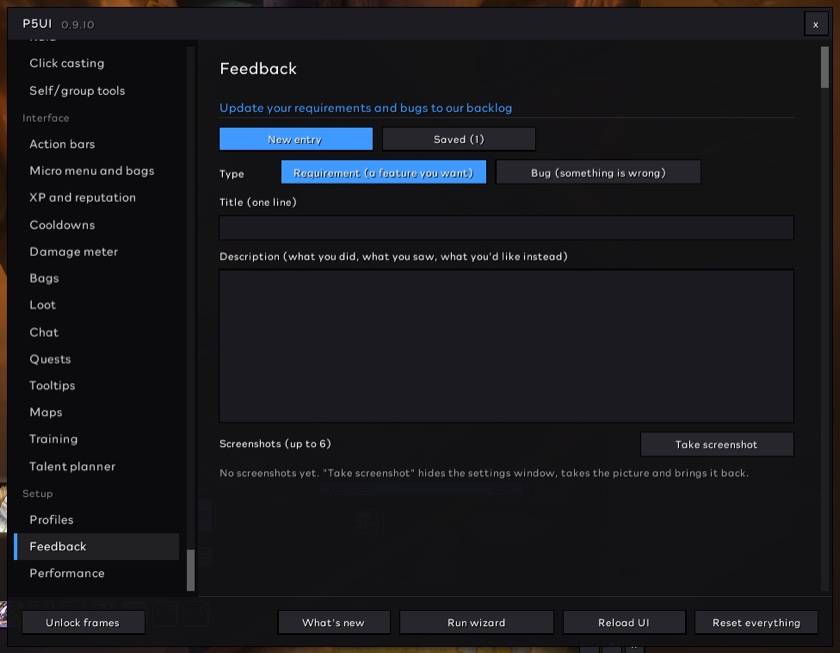Click Reset everything button

point(756,622)
